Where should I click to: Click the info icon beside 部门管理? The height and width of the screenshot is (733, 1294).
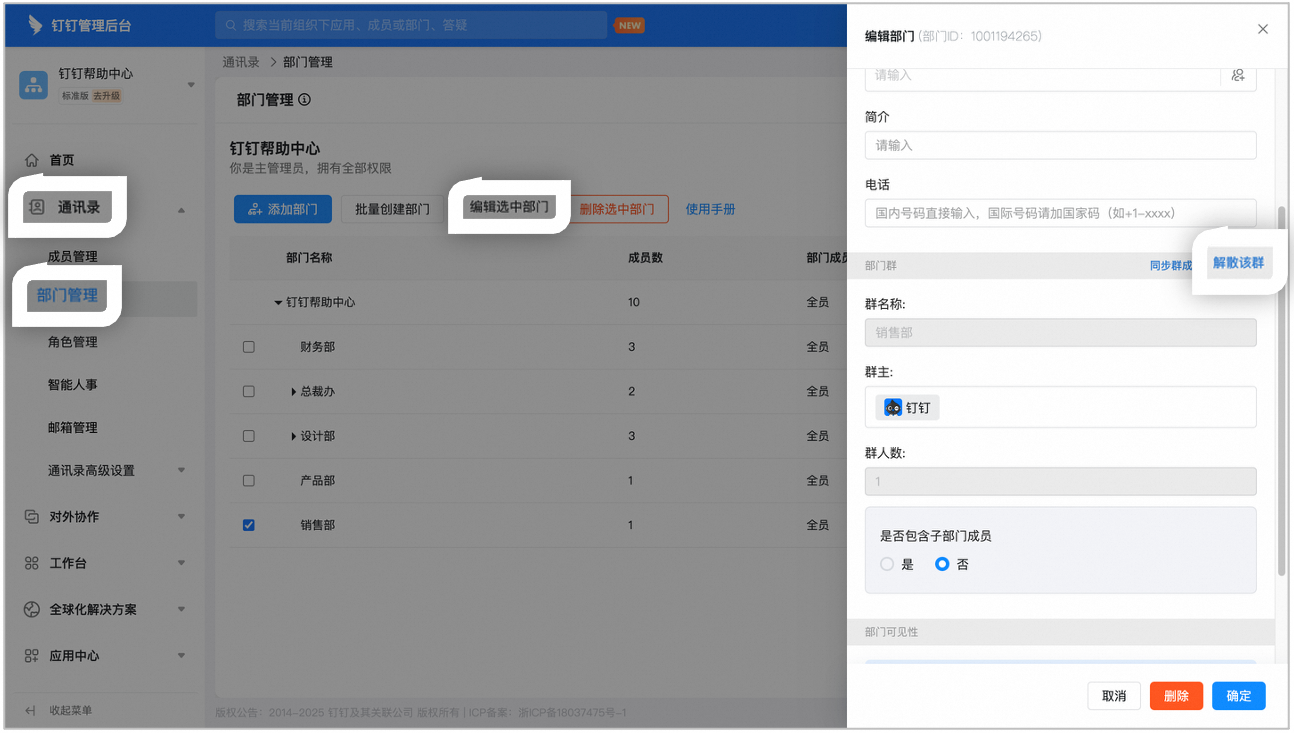[x=304, y=100]
